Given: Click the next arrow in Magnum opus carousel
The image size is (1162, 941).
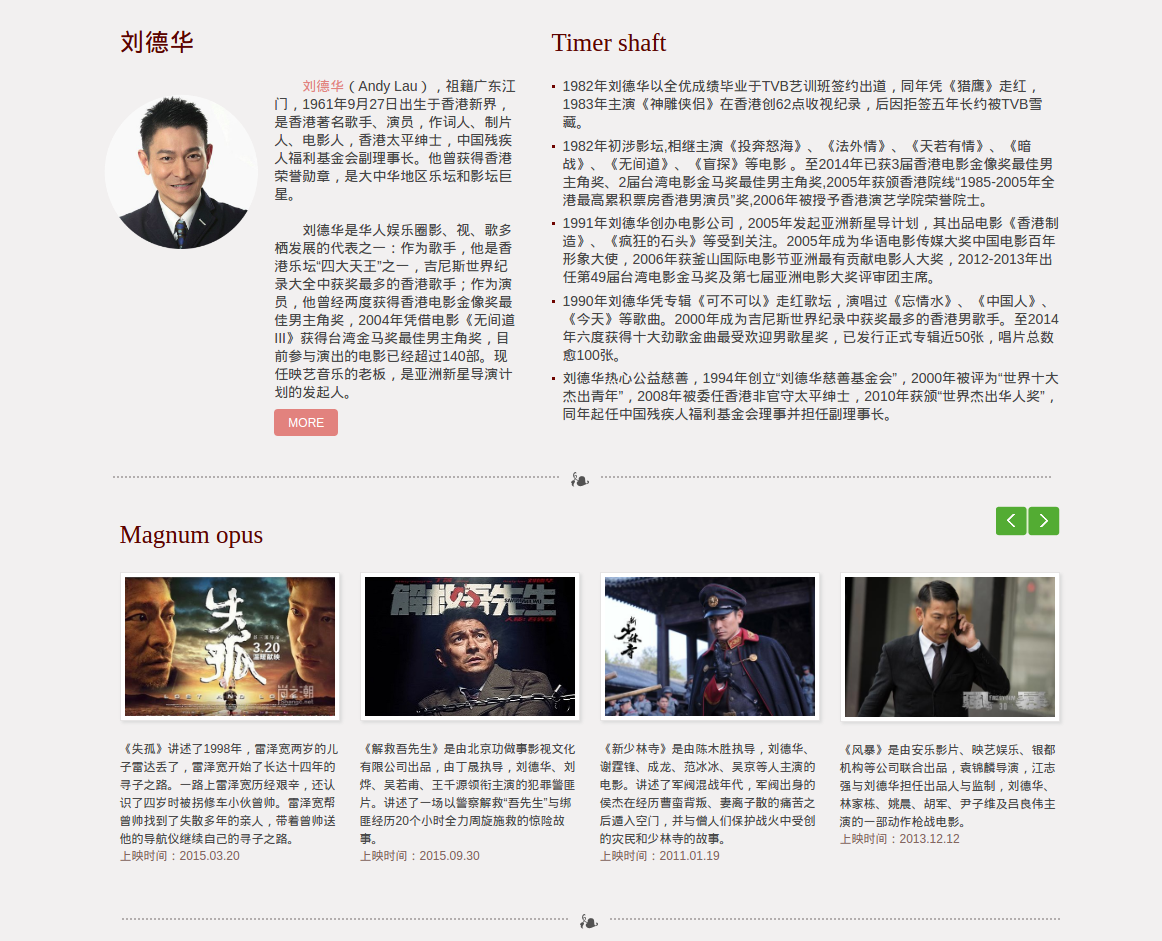Looking at the screenshot, I should tap(1043, 521).
